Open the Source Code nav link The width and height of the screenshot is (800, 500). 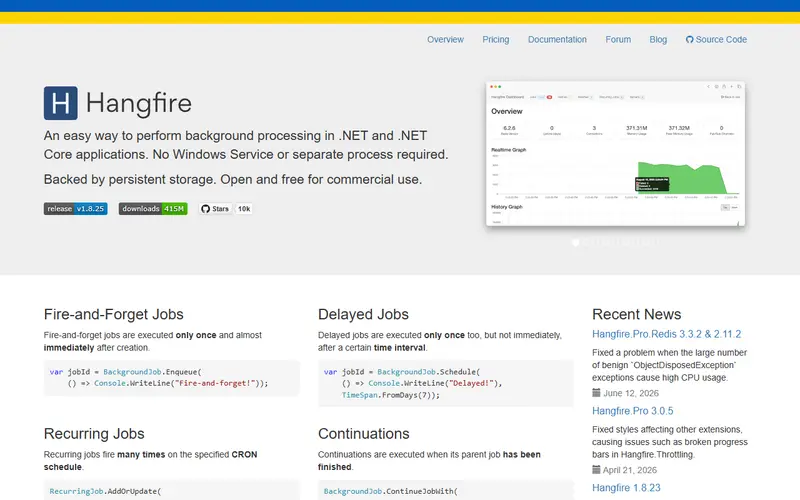(x=716, y=40)
